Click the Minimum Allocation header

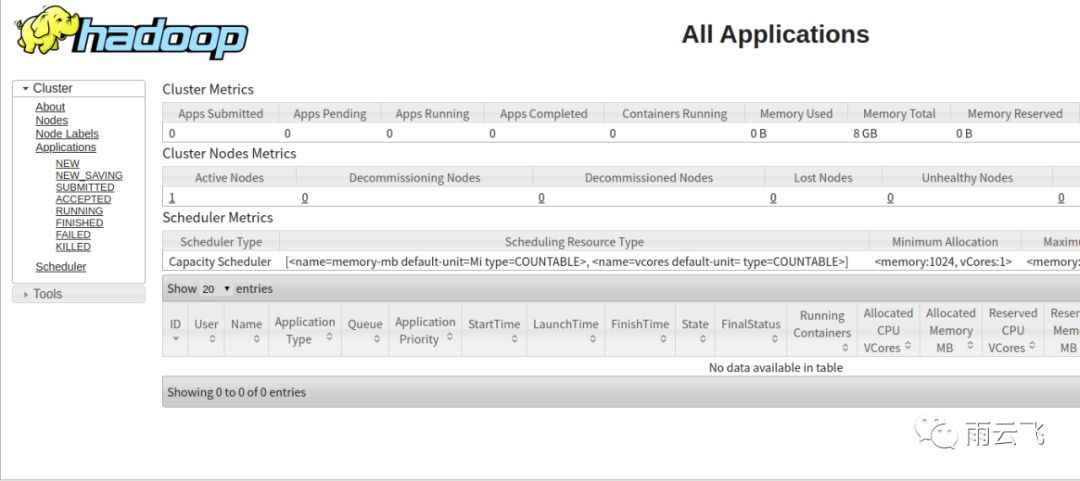(945, 242)
